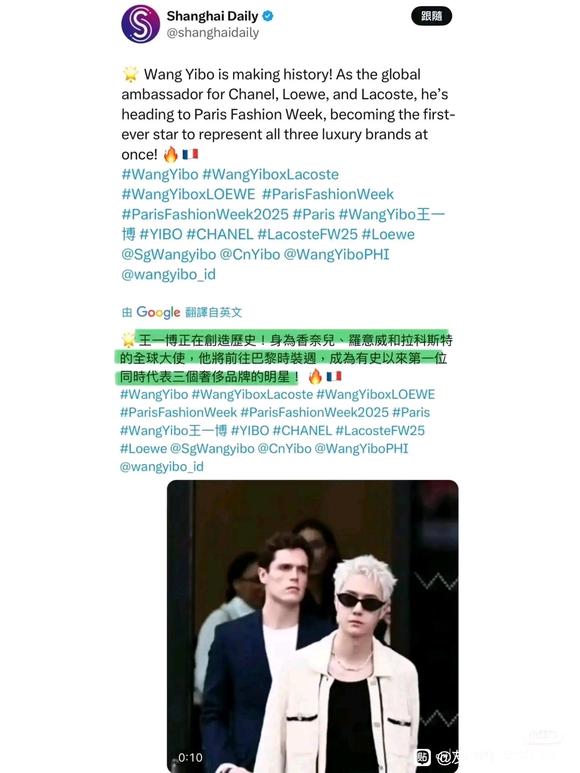Click the blue verified badge

point(268,16)
